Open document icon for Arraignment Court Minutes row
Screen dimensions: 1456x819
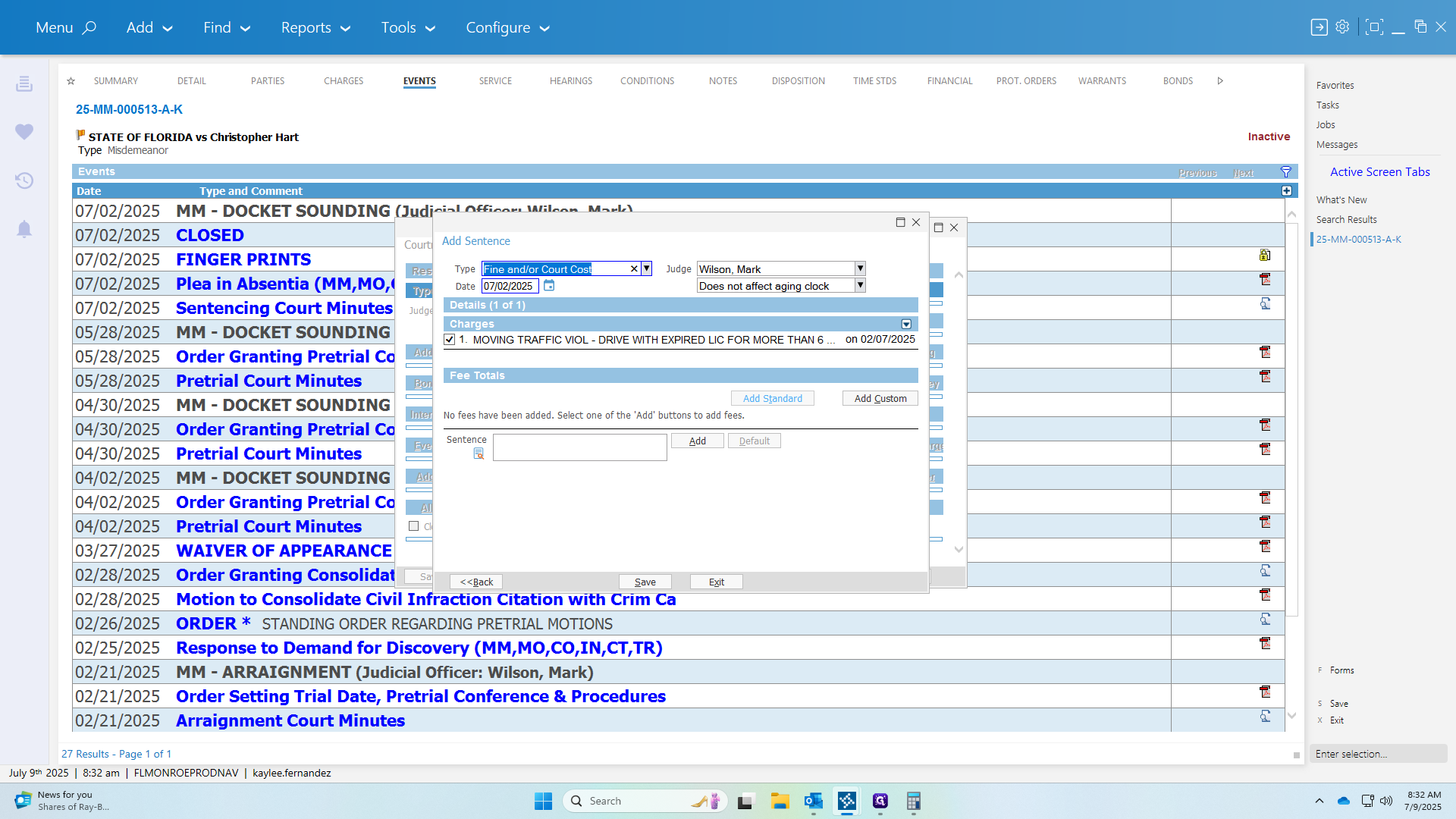click(x=1265, y=717)
